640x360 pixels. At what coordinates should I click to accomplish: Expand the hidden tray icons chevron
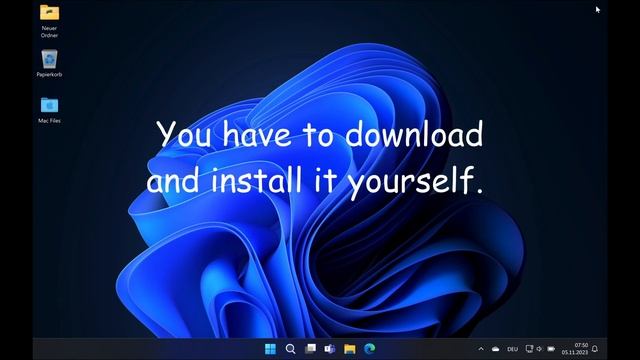click(x=481, y=349)
